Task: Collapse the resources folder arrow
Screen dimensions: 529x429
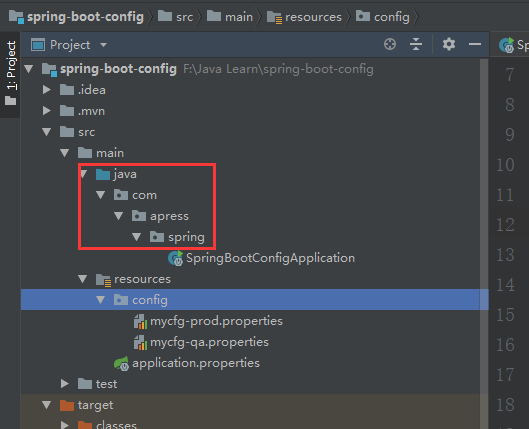Action: [83, 279]
